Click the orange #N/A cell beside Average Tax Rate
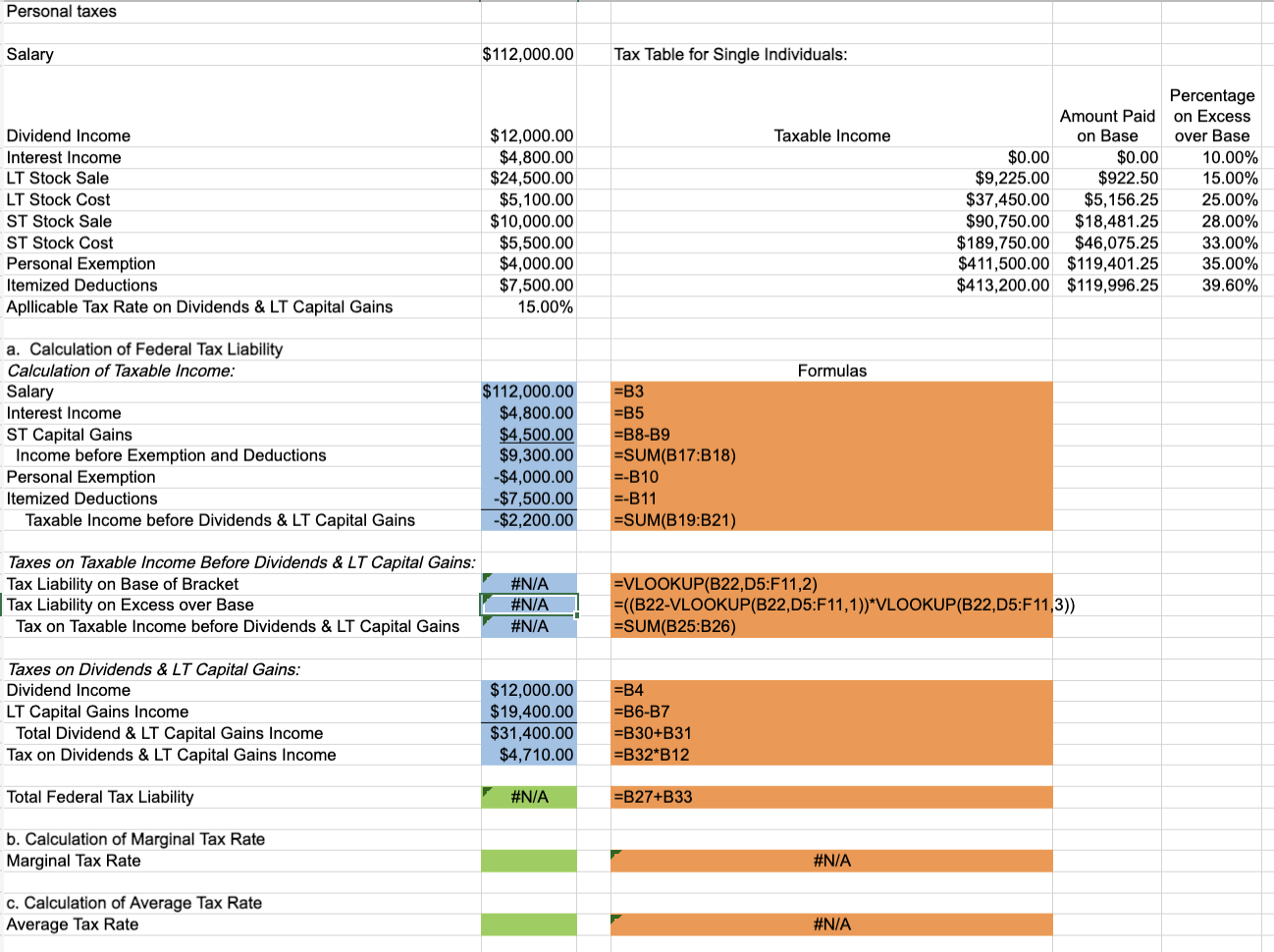This screenshot has width=1274, height=952. pos(831,925)
